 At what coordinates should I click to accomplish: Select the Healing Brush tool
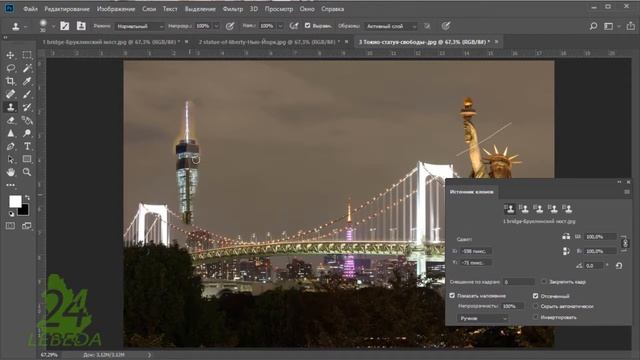tap(11, 94)
